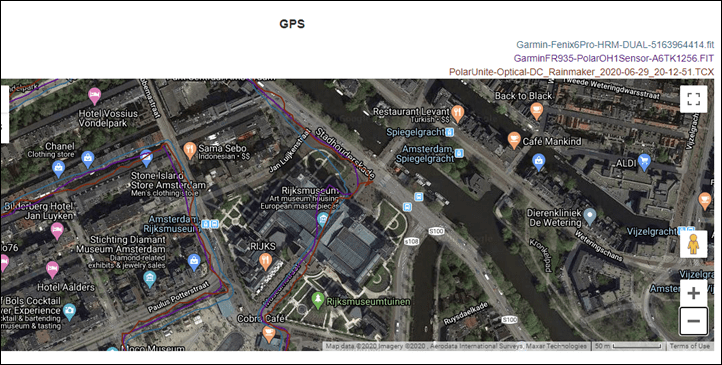Screen dimensions: 722x365
Task: Click the RIJKS restaurant marker
Action: [265, 262]
